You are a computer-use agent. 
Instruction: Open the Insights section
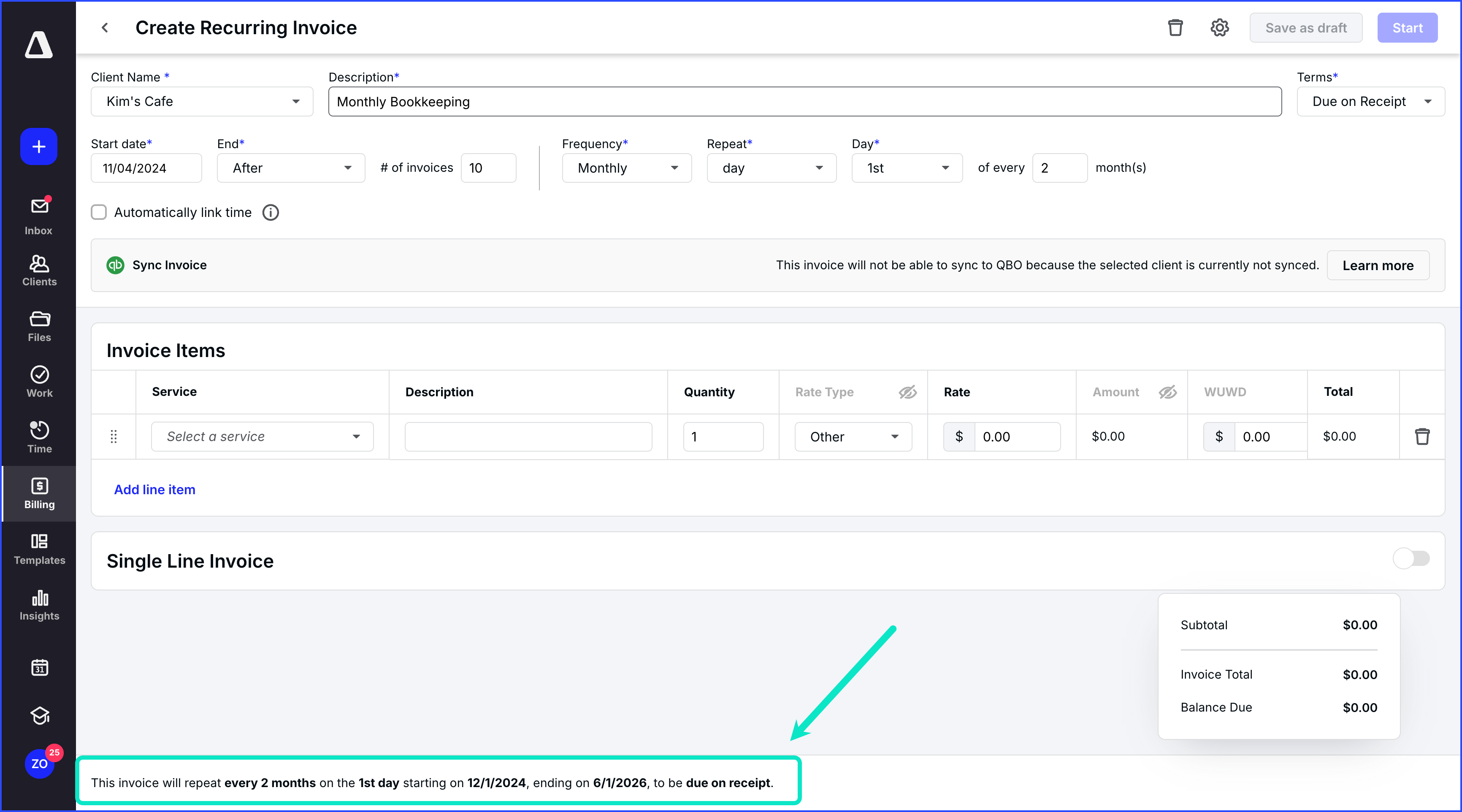[38, 605]
